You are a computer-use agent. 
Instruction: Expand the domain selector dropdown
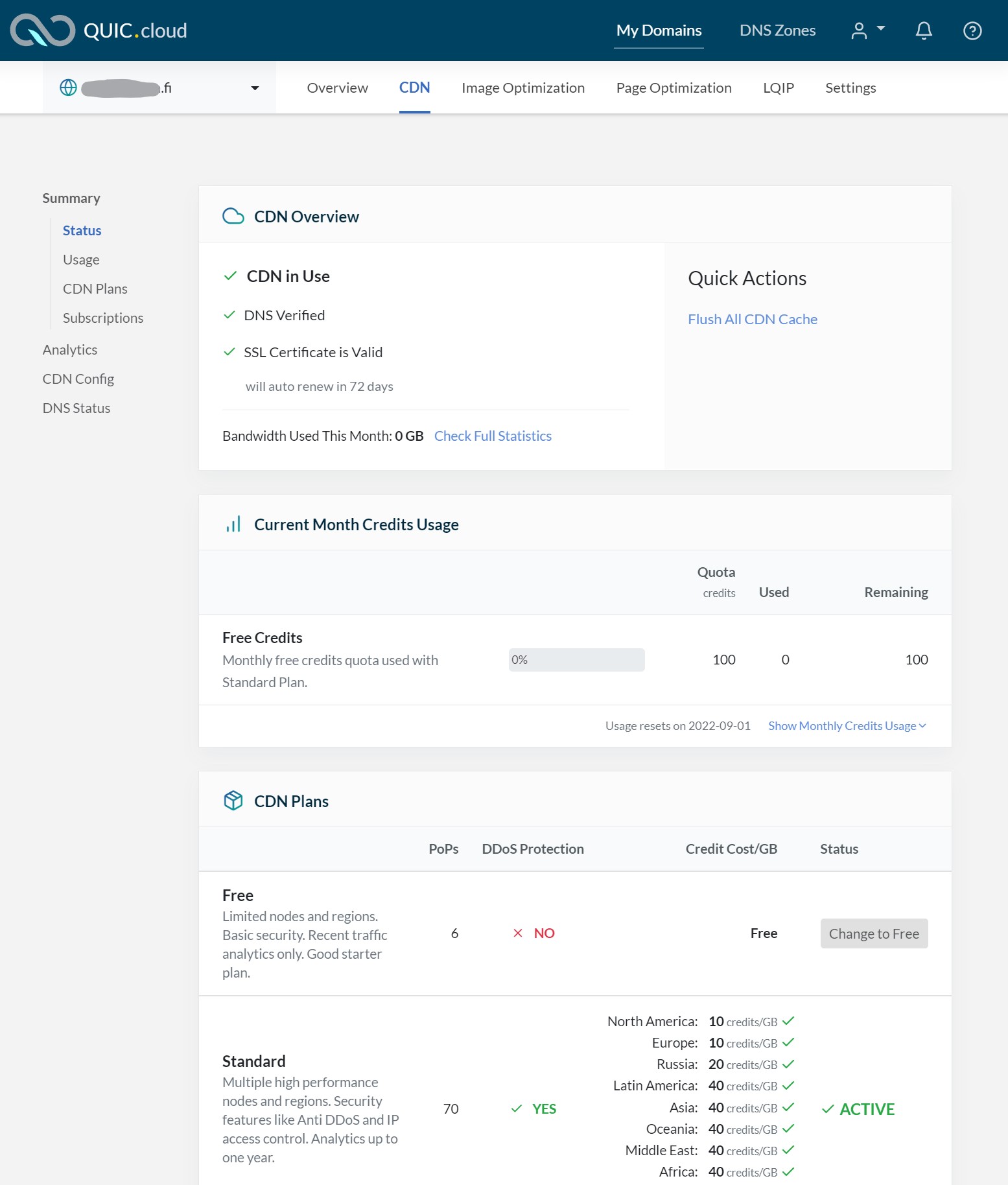click(255, 88)
